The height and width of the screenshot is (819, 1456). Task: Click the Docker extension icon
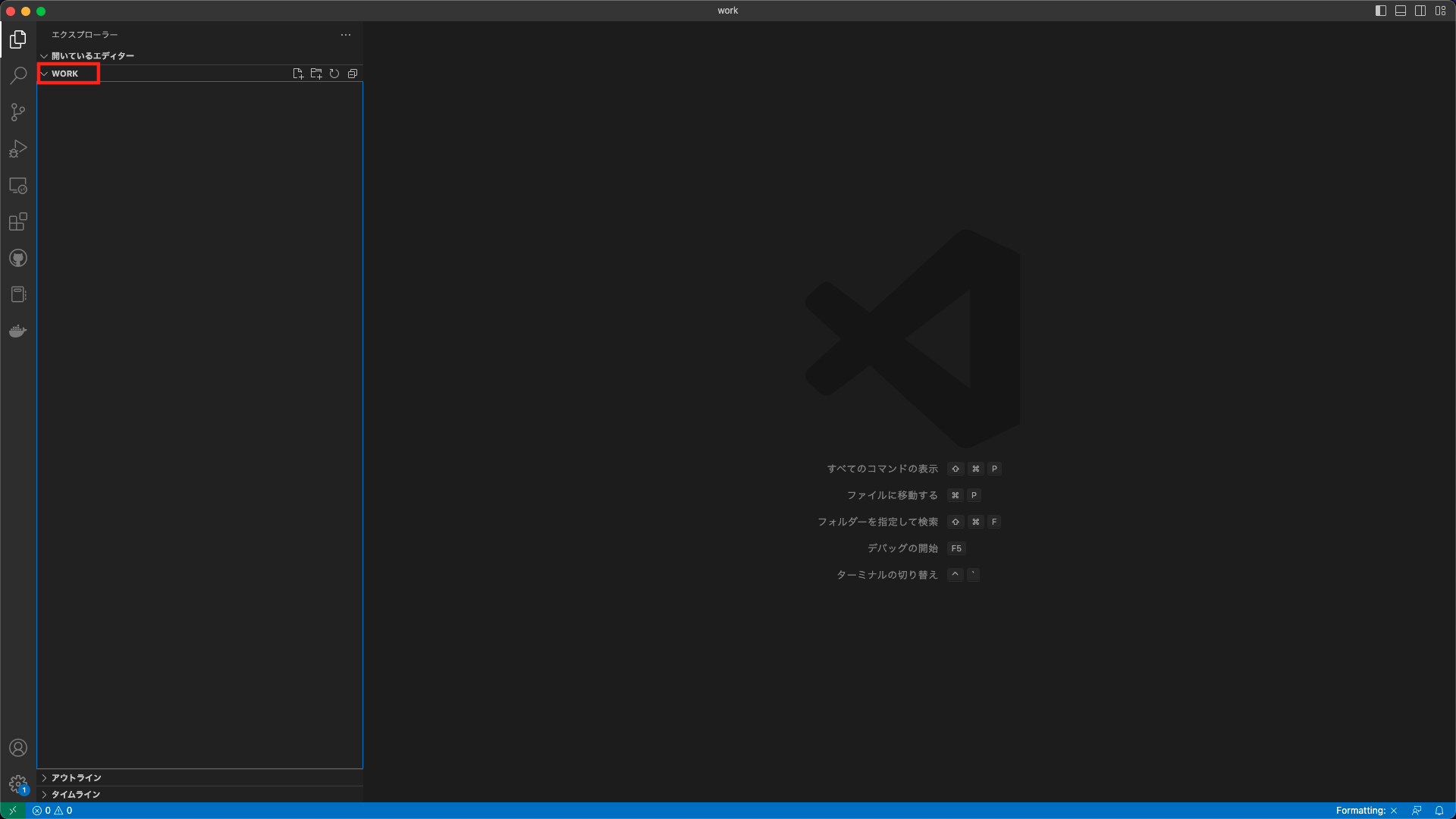click(x=17, y=330)
